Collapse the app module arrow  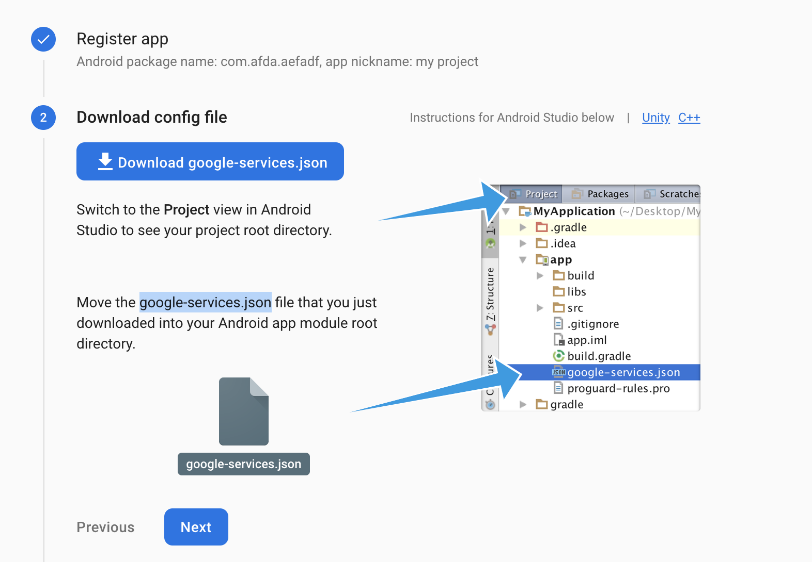[523, 260]
